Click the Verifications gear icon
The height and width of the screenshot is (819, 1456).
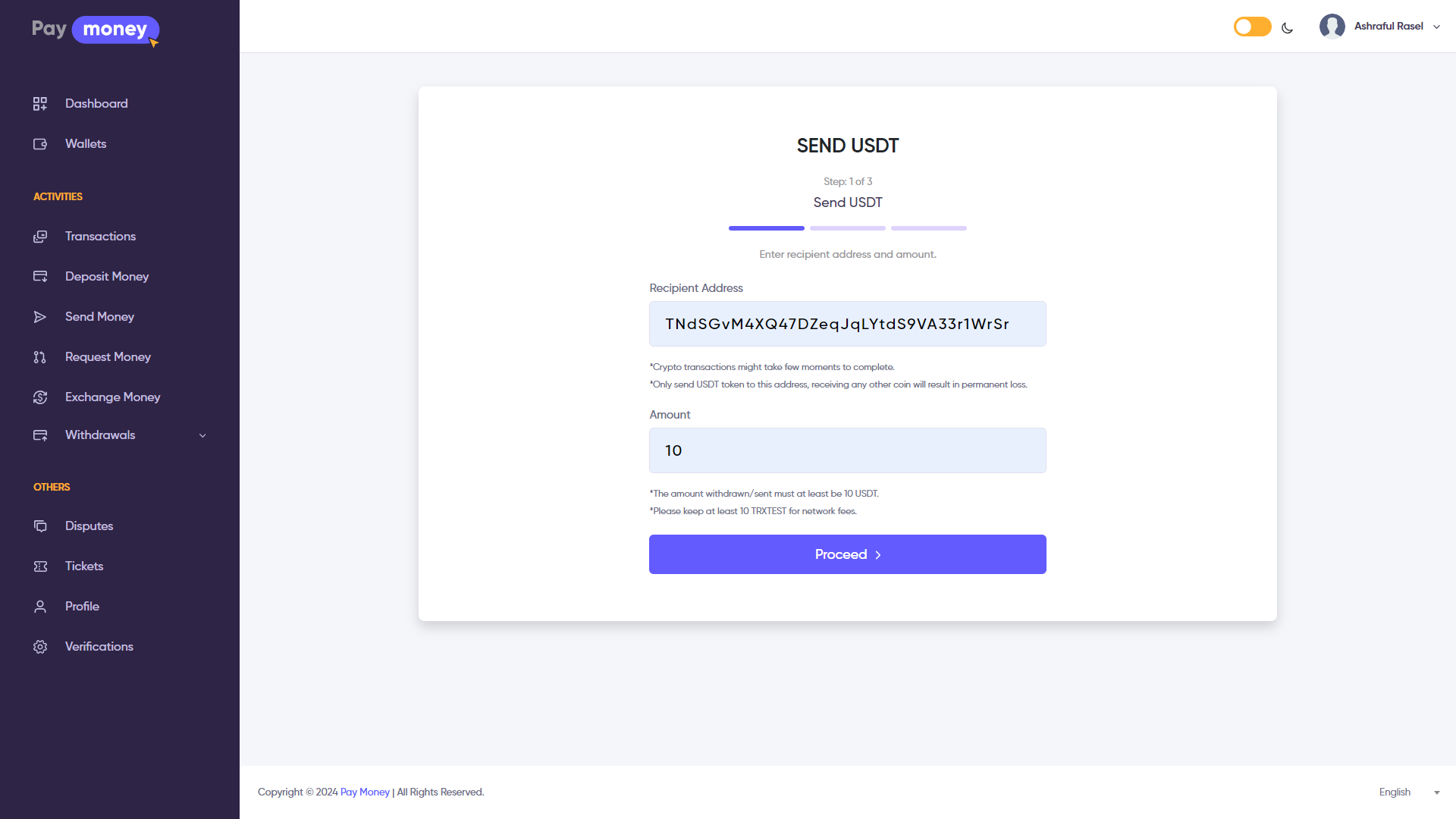(40, 647)
